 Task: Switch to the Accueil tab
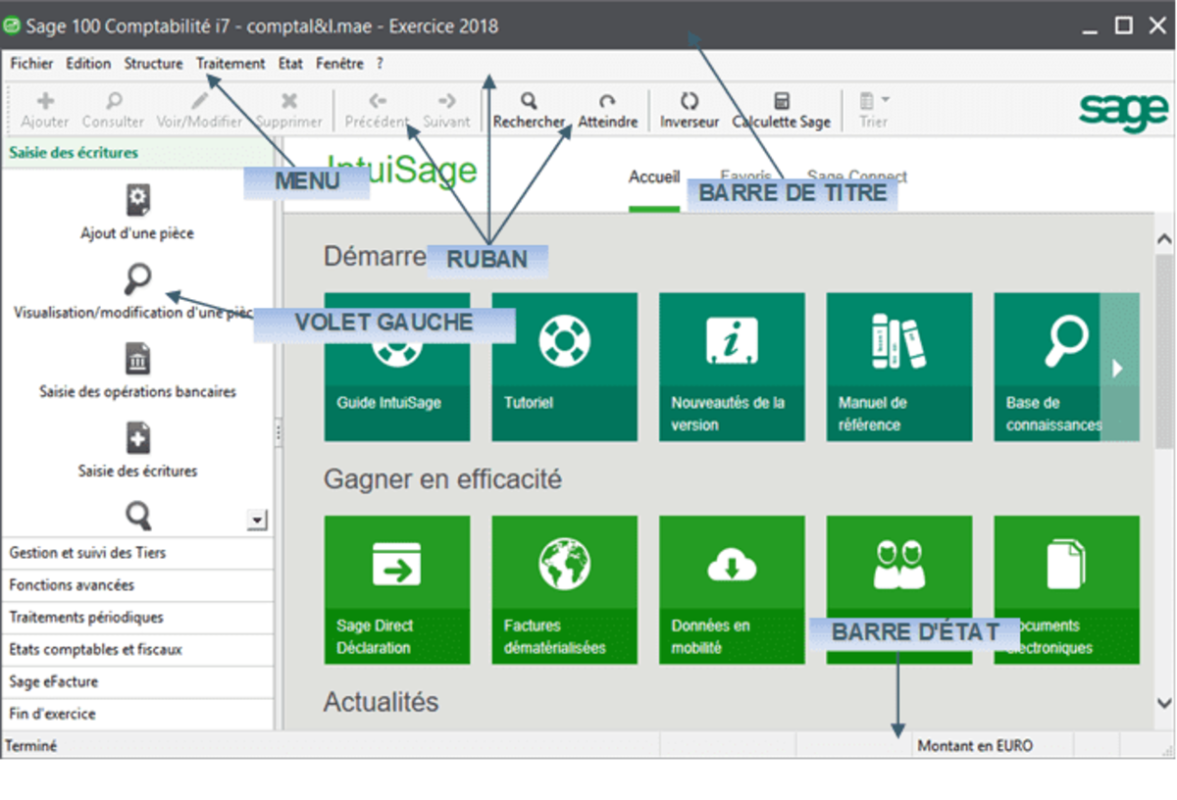pos(654,177)
